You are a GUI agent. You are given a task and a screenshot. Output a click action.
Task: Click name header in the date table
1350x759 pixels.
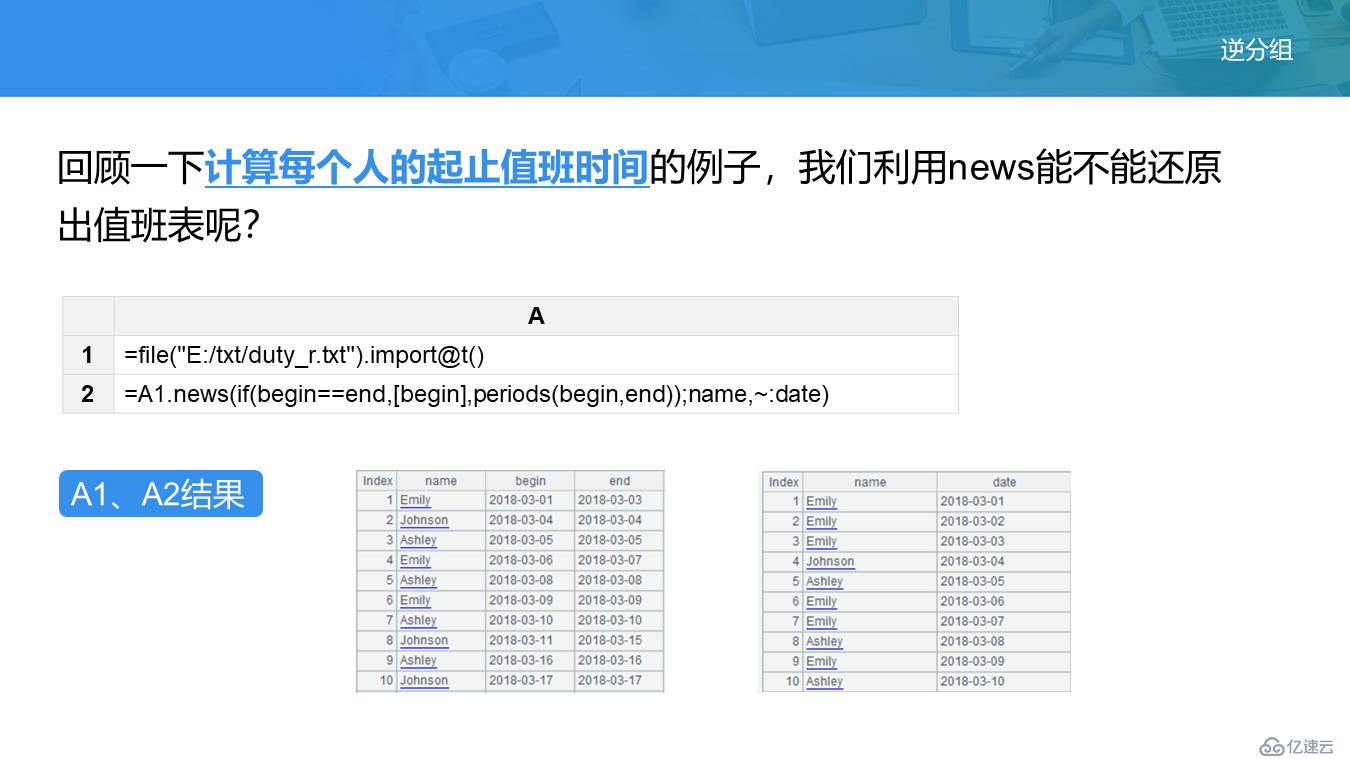[x=870, y=482]
